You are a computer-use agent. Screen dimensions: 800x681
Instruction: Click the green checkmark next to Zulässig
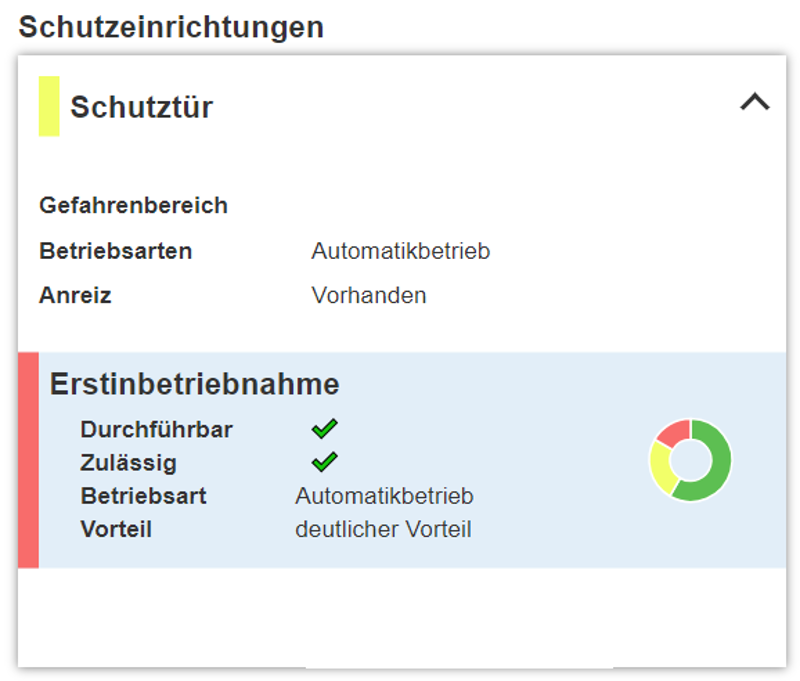pos(324,462)
